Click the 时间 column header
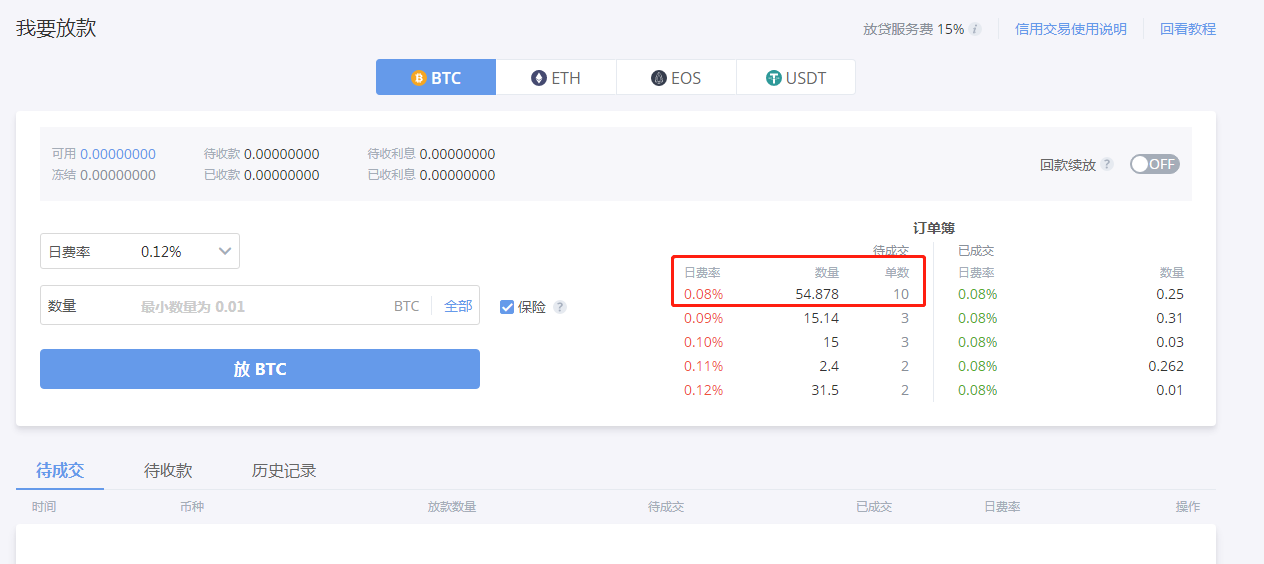 44,507
